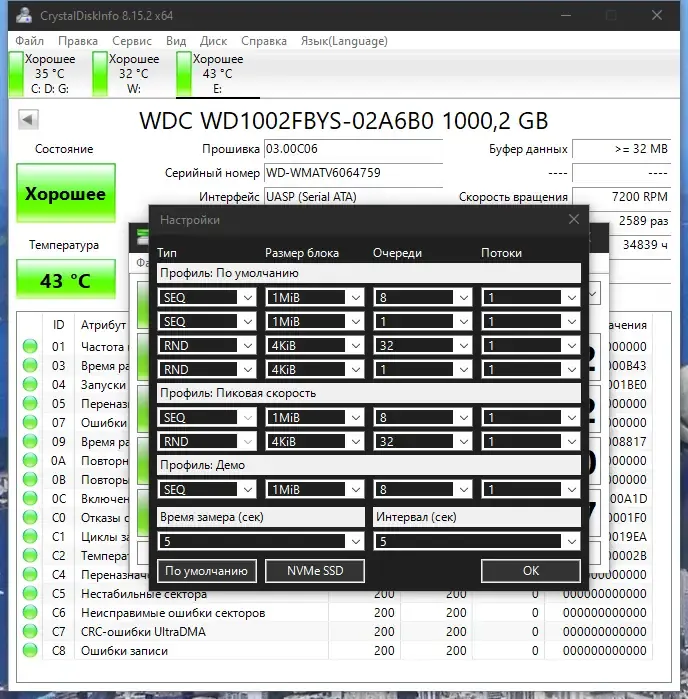Open the Время замера (сек) dropdown
Viewport: 688px width, 699px height.
[x=261, y=541]
